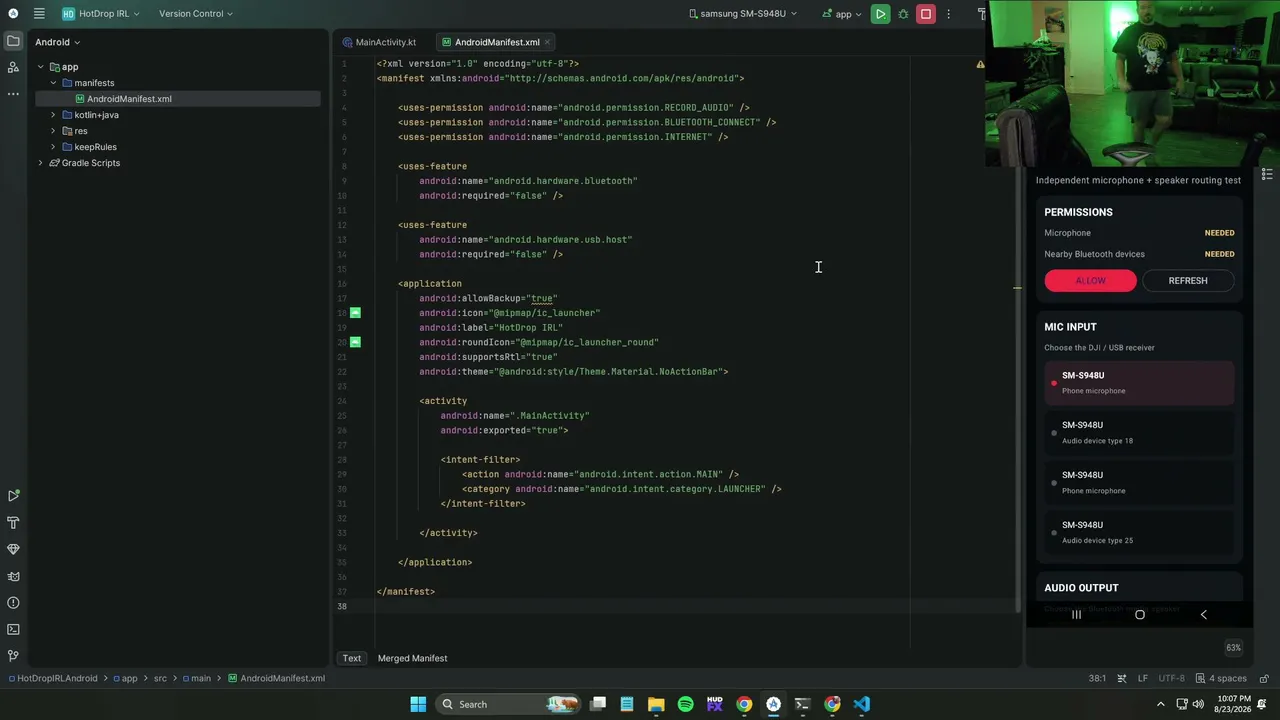
Task: Expand the res folder
Action: (x=53, y=131)
